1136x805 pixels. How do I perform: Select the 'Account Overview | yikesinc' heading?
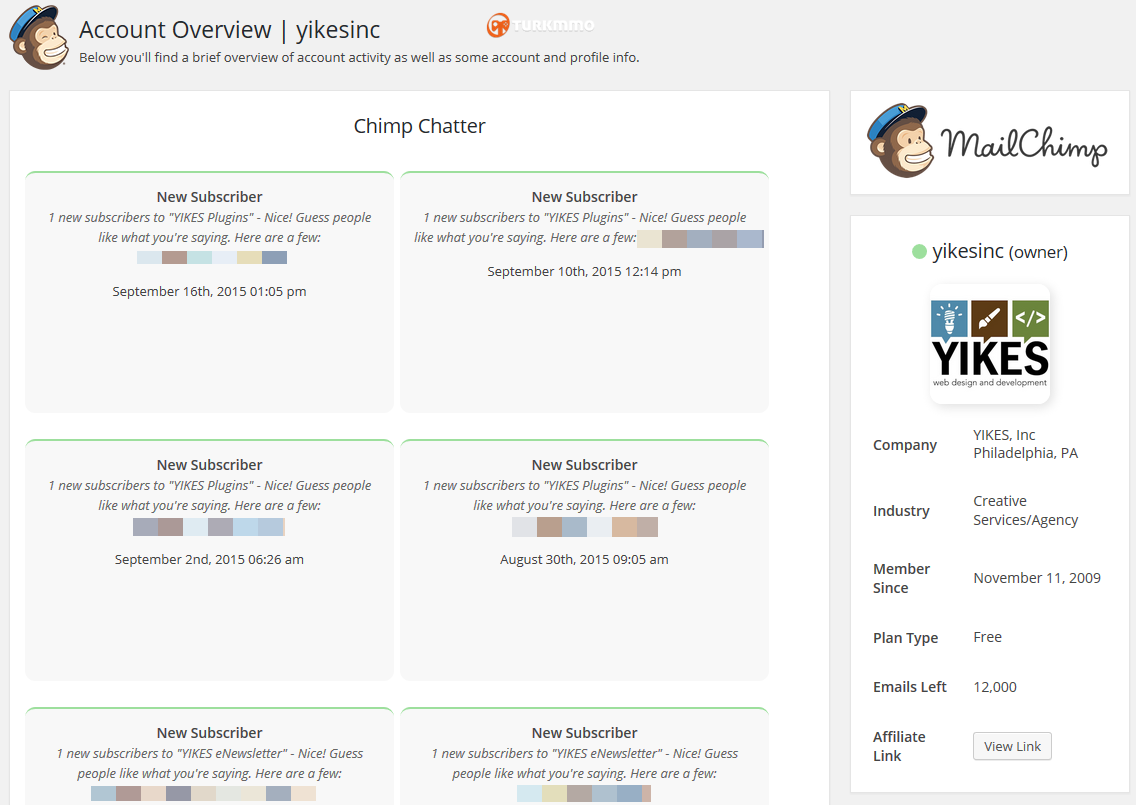click(230, 30)
